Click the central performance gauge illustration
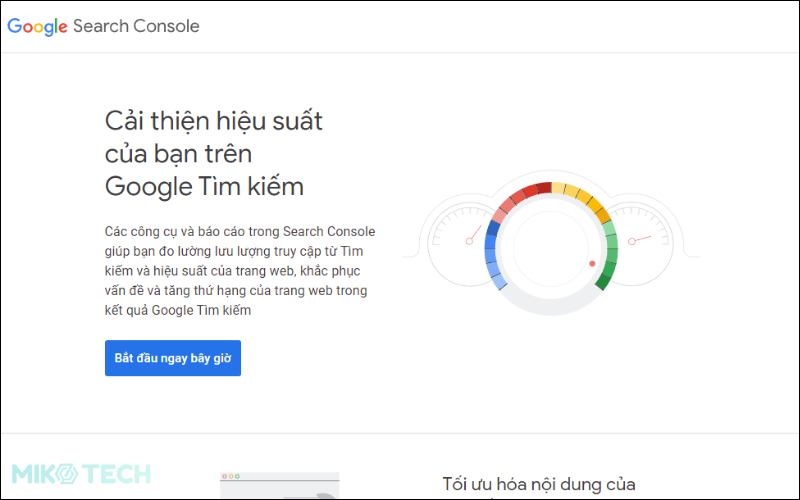The height and width of the screenshot is (500, 800). (551, 248)
